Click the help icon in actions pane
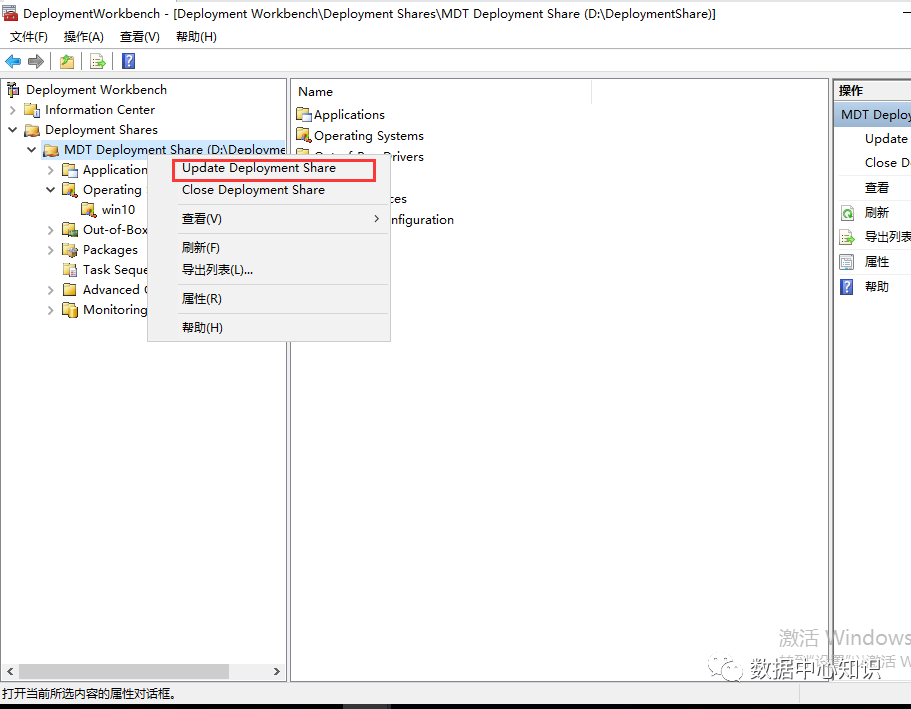The width and height of the screenshot is (911, 709). coord(847,287)
